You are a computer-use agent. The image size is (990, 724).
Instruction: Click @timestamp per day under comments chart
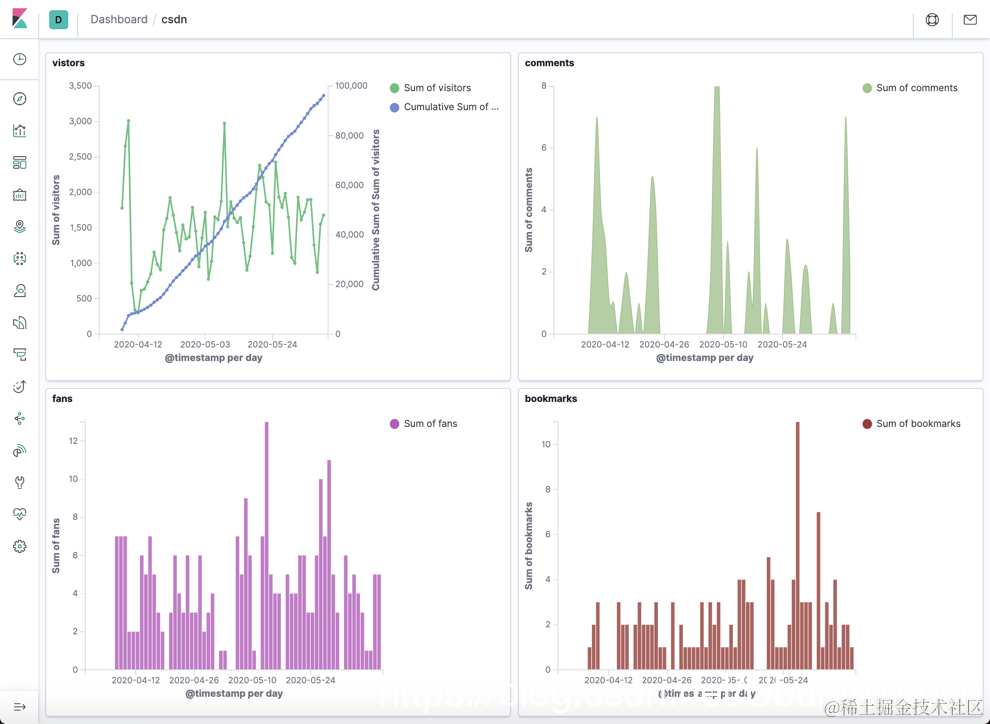pyautogui.click(x=705, y=358)
